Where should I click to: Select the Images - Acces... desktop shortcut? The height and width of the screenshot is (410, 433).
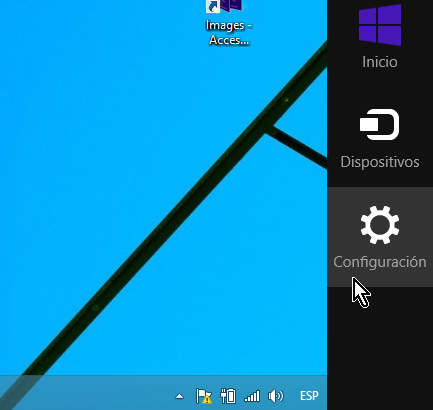click(228, 23)
